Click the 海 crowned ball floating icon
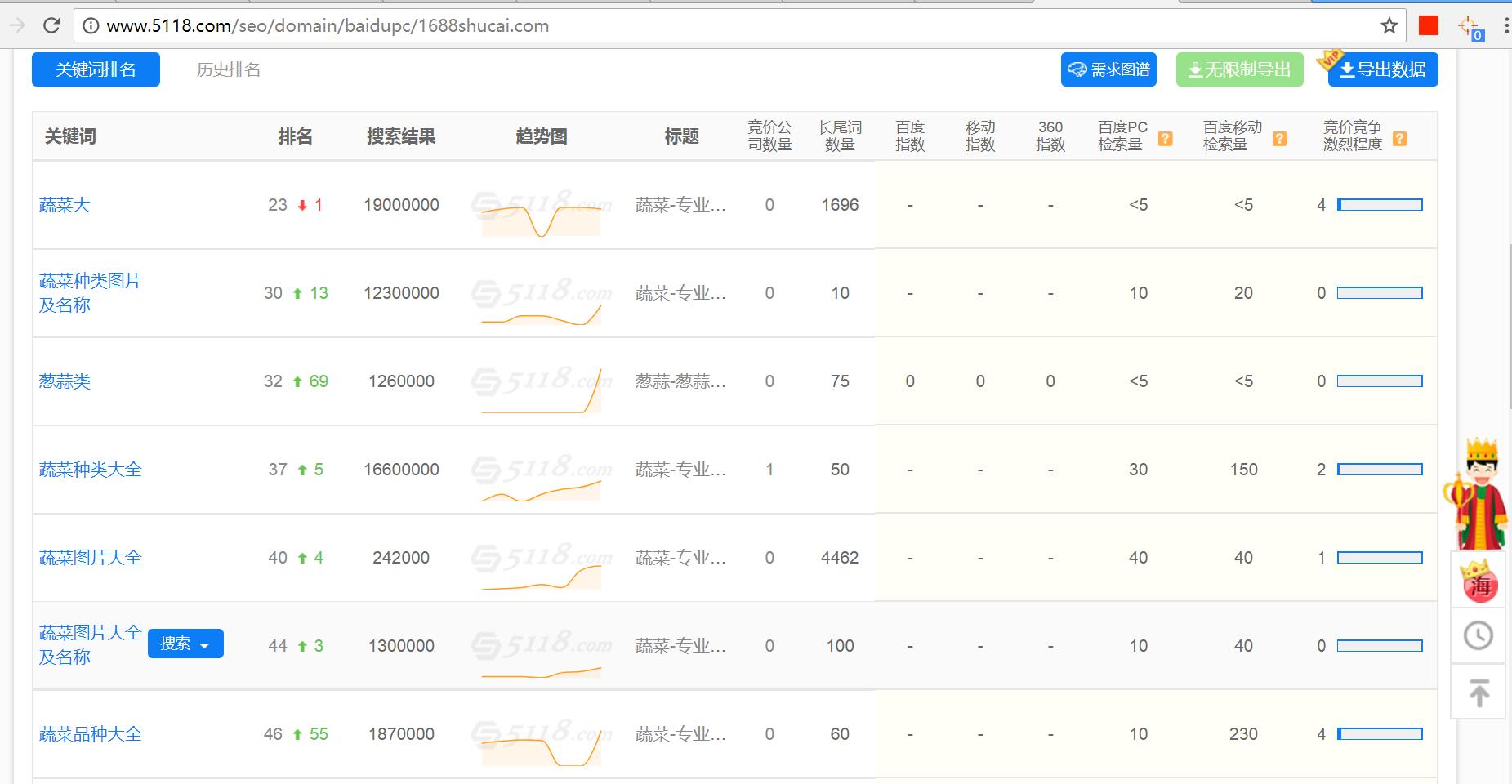Image resolution: width=1512 pixels, height=784 pixels. 1479,582
